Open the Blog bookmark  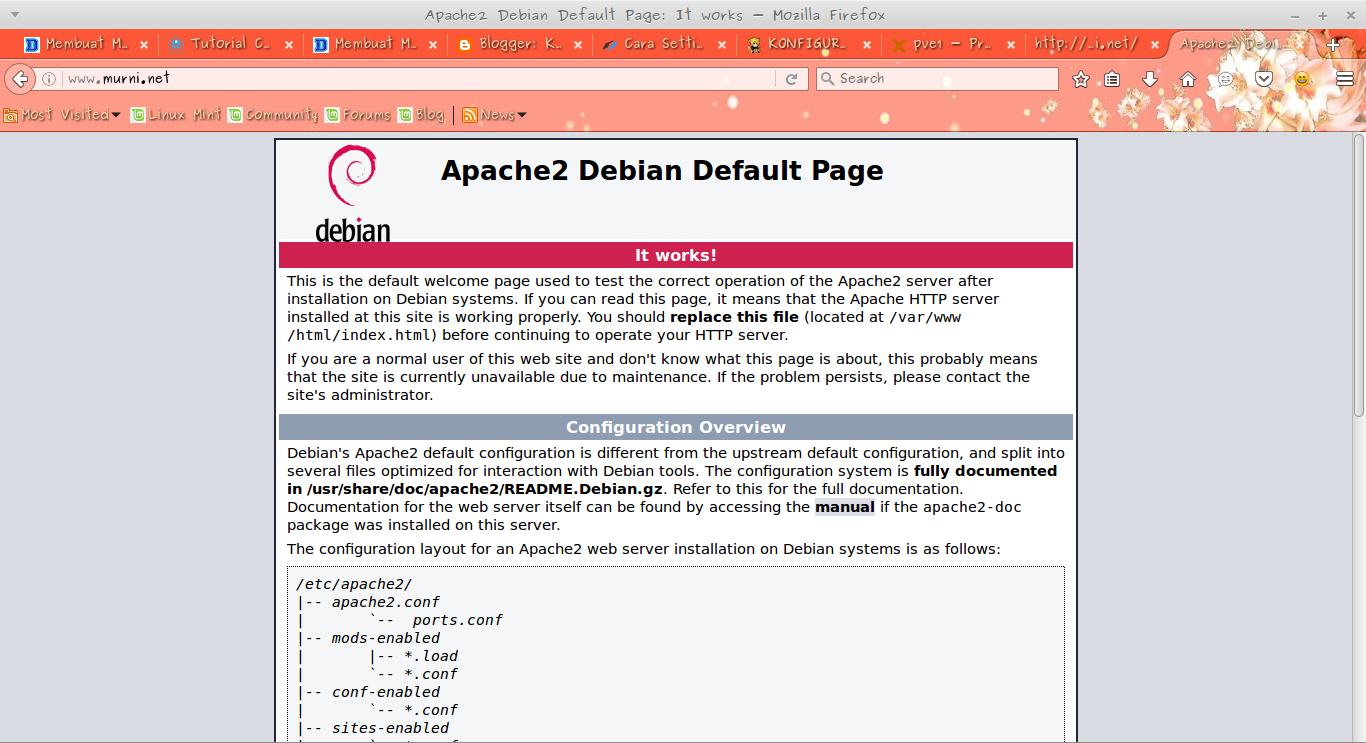tap(421, 115)
